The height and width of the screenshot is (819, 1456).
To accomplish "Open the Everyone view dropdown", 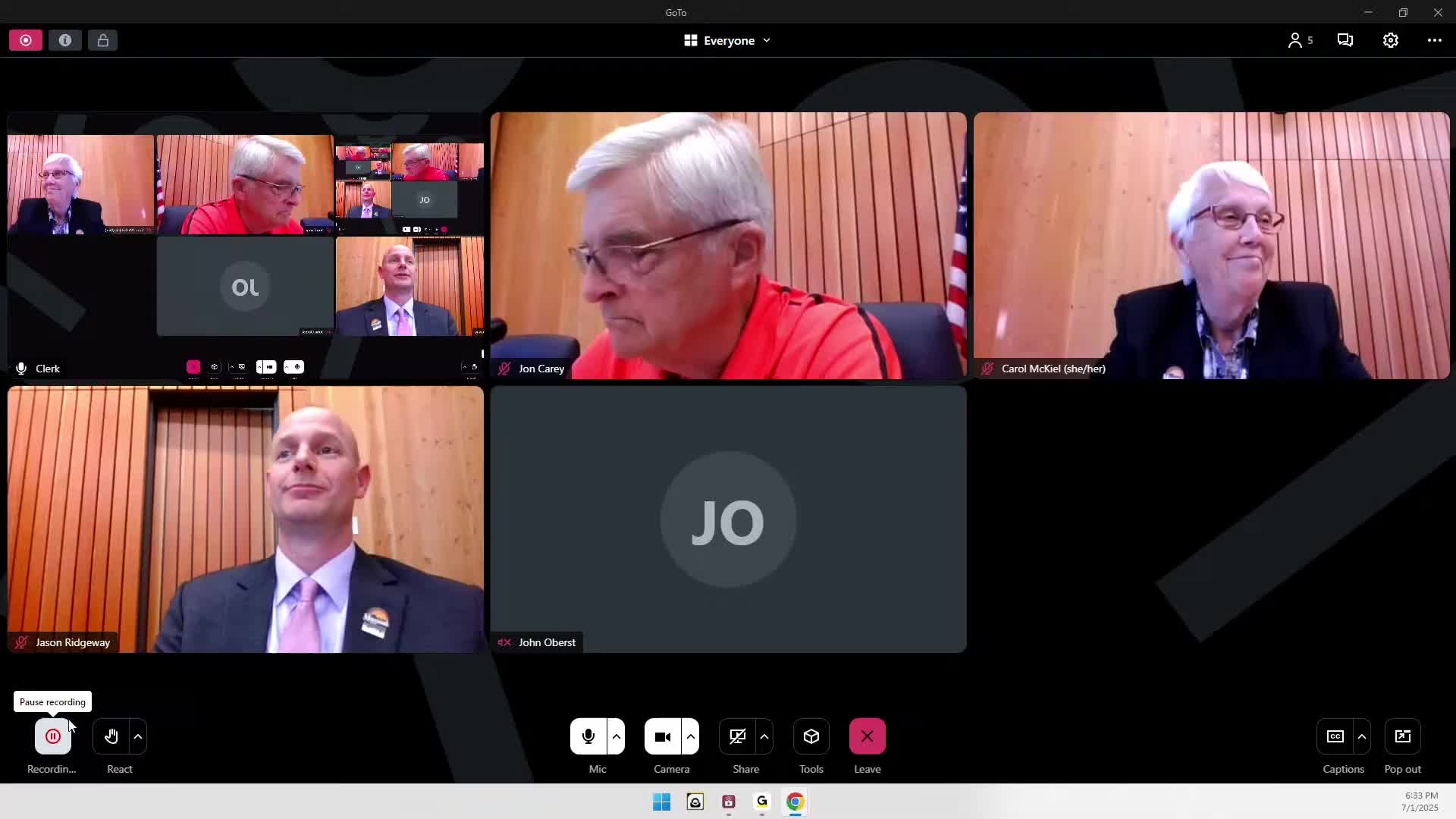I will coord(726,40).
